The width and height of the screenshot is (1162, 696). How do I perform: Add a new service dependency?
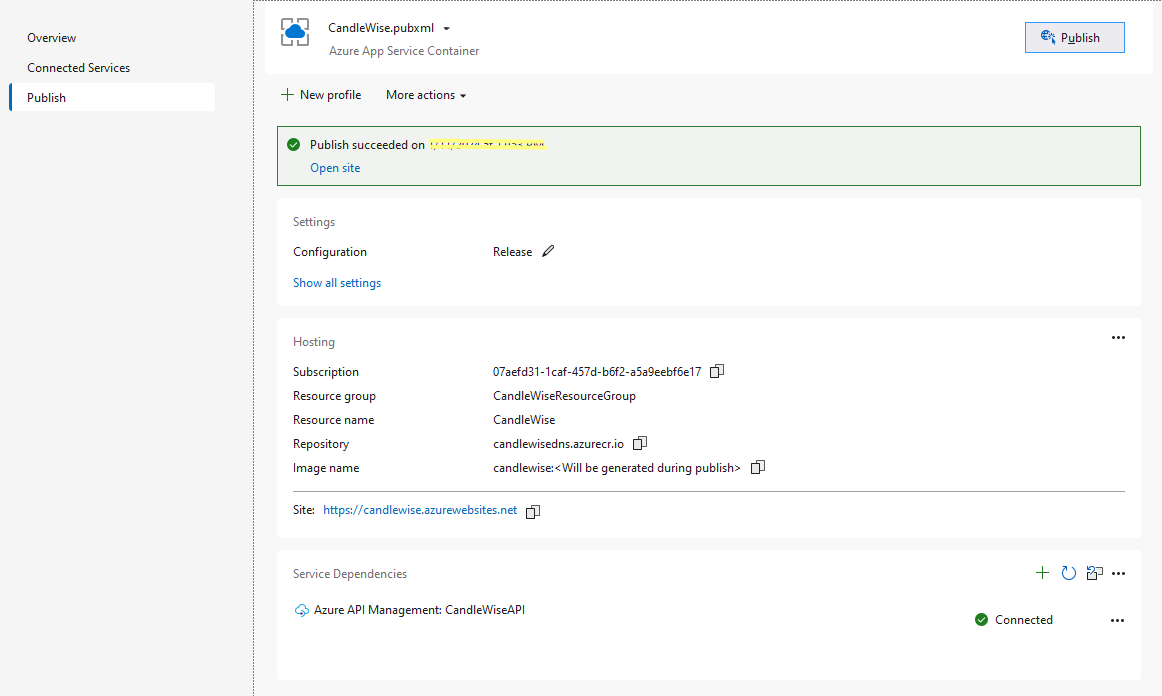tap(1042, 573)
